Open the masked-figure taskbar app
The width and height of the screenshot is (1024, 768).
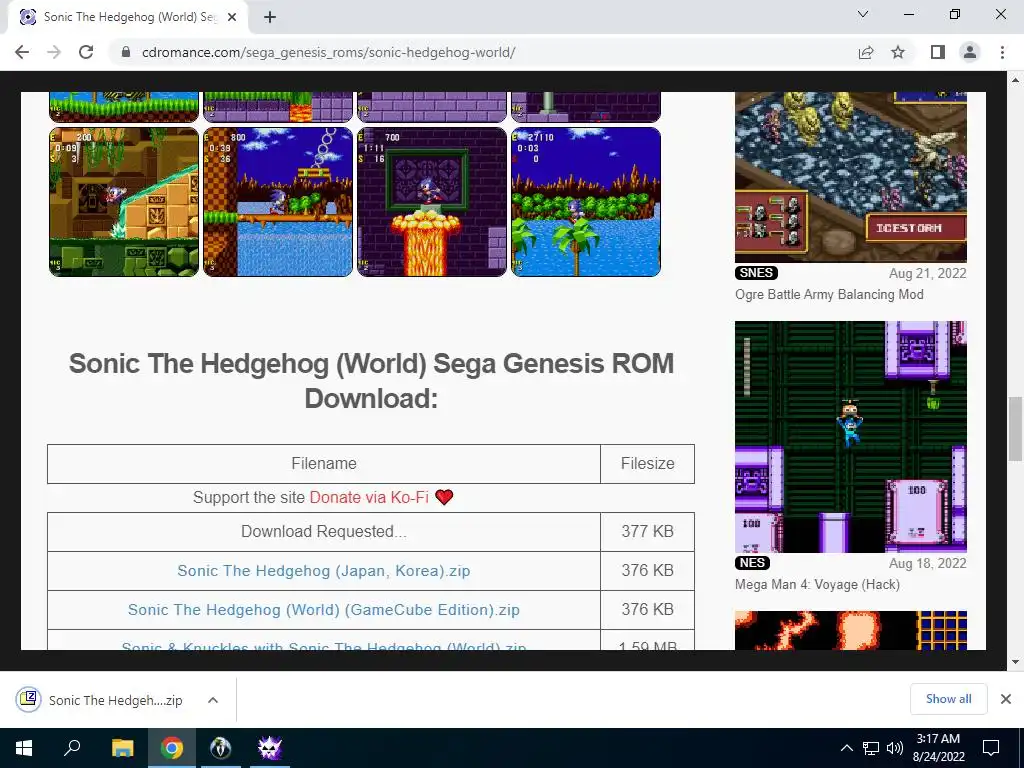tap(221, 748)
